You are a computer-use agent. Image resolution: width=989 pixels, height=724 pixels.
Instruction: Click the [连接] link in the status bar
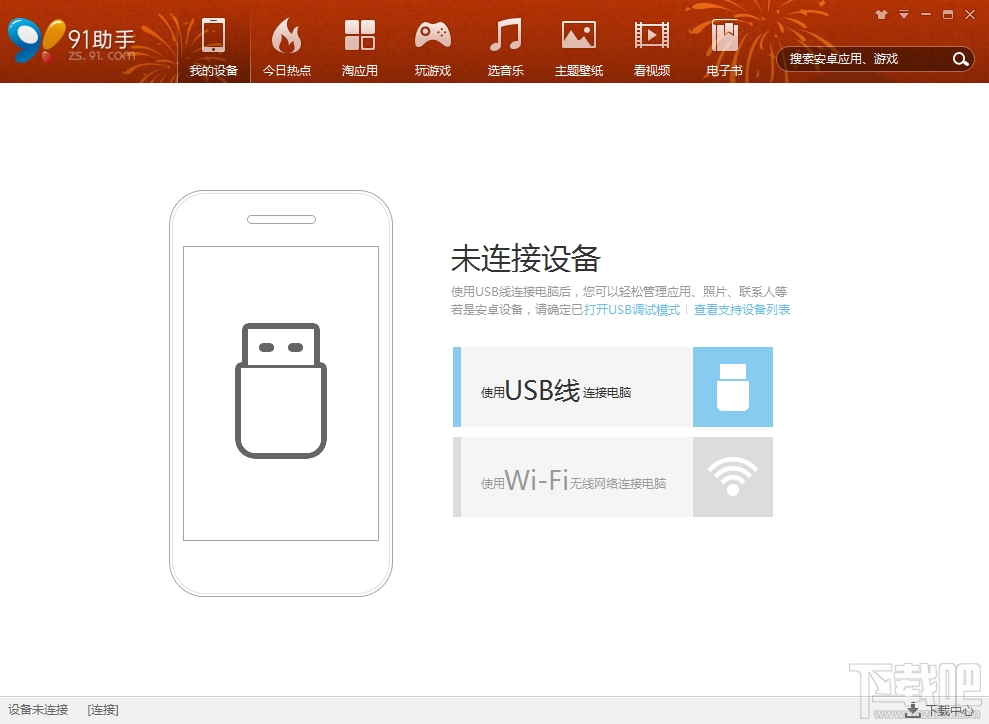[103, 710]
